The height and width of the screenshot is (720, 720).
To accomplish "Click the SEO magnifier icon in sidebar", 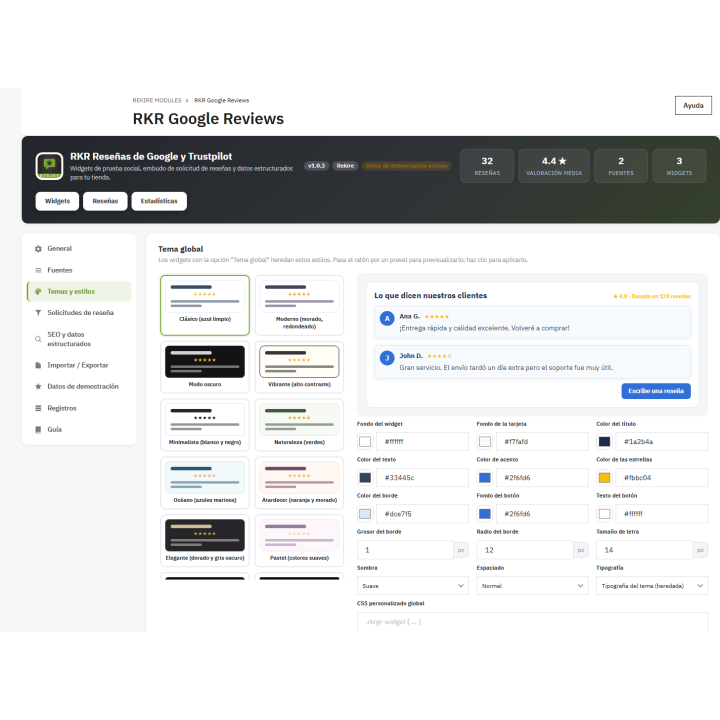I will pyautogui.click(x=38, y=339).
